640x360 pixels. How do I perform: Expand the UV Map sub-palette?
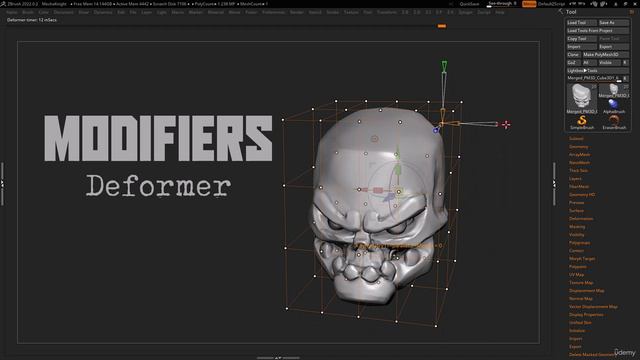577,275
